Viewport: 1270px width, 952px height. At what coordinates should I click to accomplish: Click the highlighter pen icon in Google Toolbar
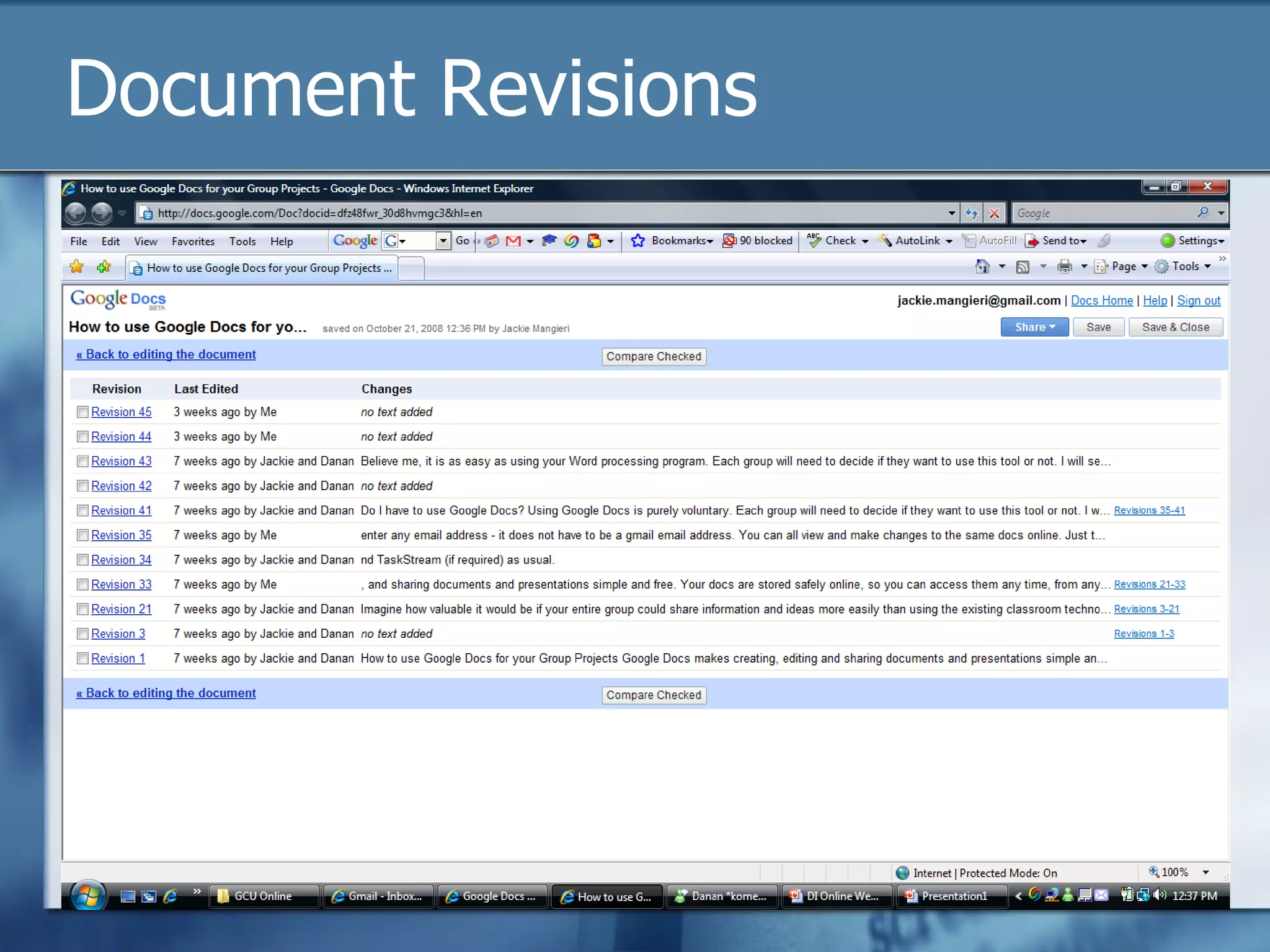(x=1104, y=240)
